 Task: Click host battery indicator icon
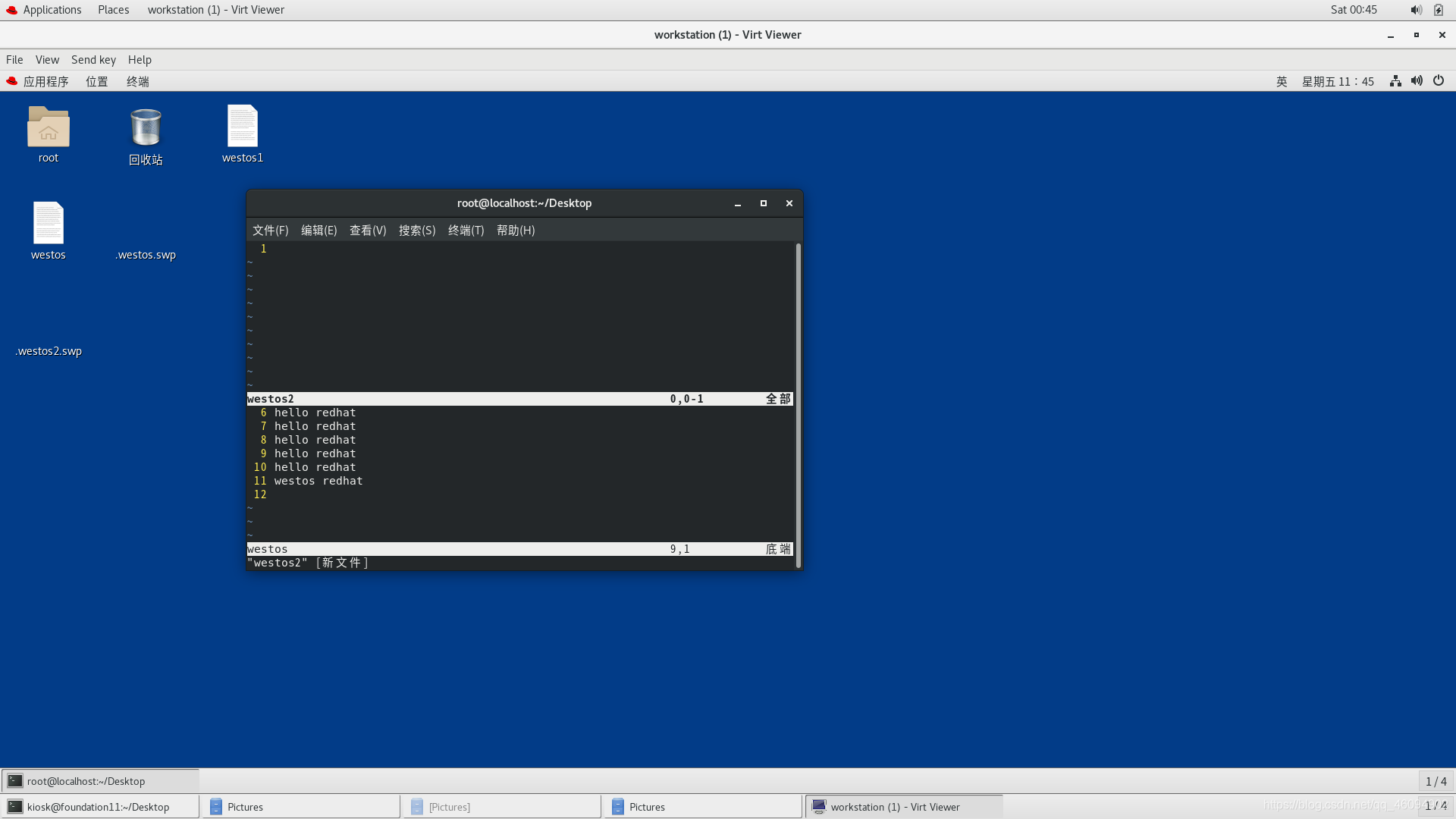click(1439, 10)
